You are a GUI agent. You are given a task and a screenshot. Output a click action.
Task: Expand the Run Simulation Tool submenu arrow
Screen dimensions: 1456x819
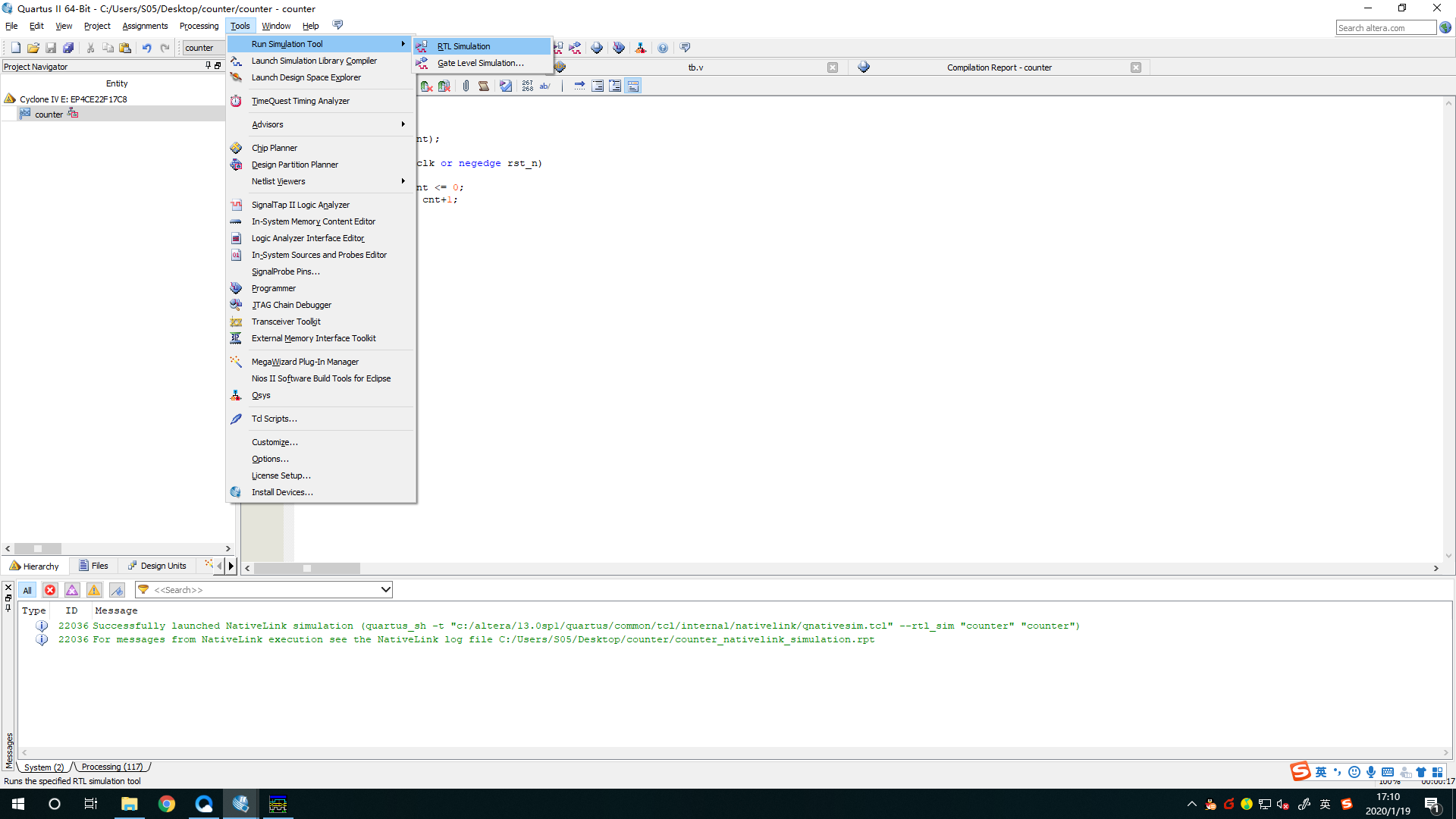(x=403, y=44)
